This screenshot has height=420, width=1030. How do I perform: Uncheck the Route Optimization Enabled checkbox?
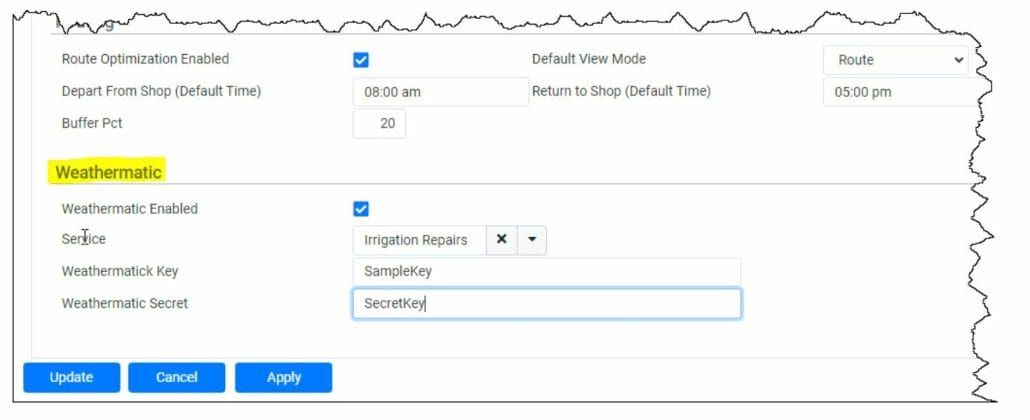pos(361,60)
